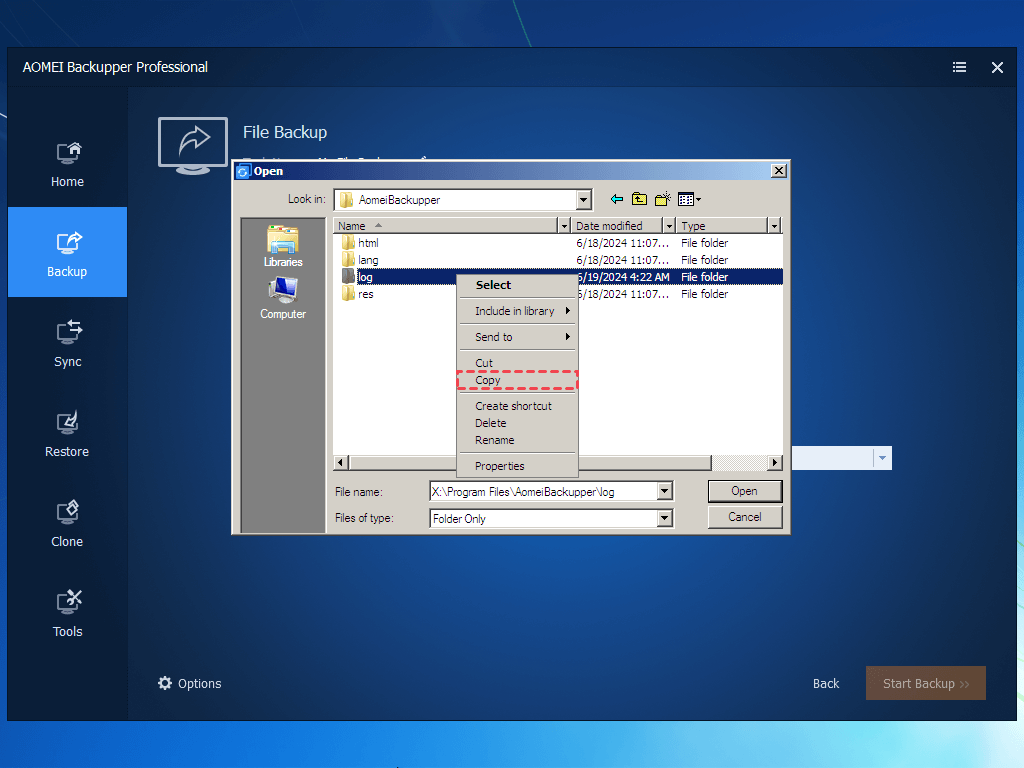This screenshot has height=768, width=1024.
Task: Click the lang folder icon
Action: (x=348, y=260)
